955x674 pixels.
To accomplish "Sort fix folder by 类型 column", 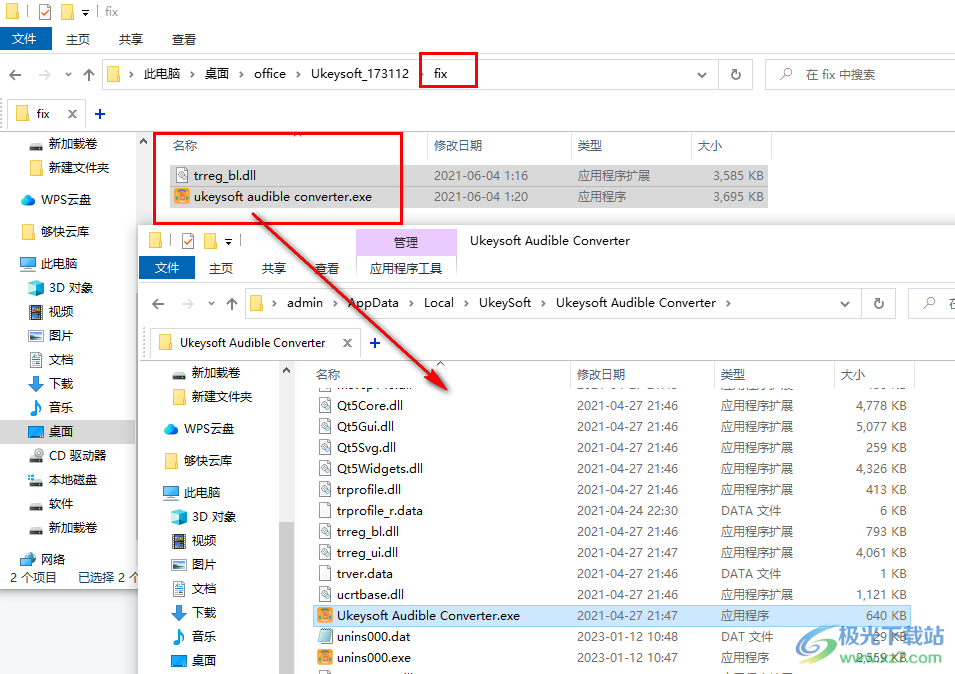I will click(x=590, y=146).
